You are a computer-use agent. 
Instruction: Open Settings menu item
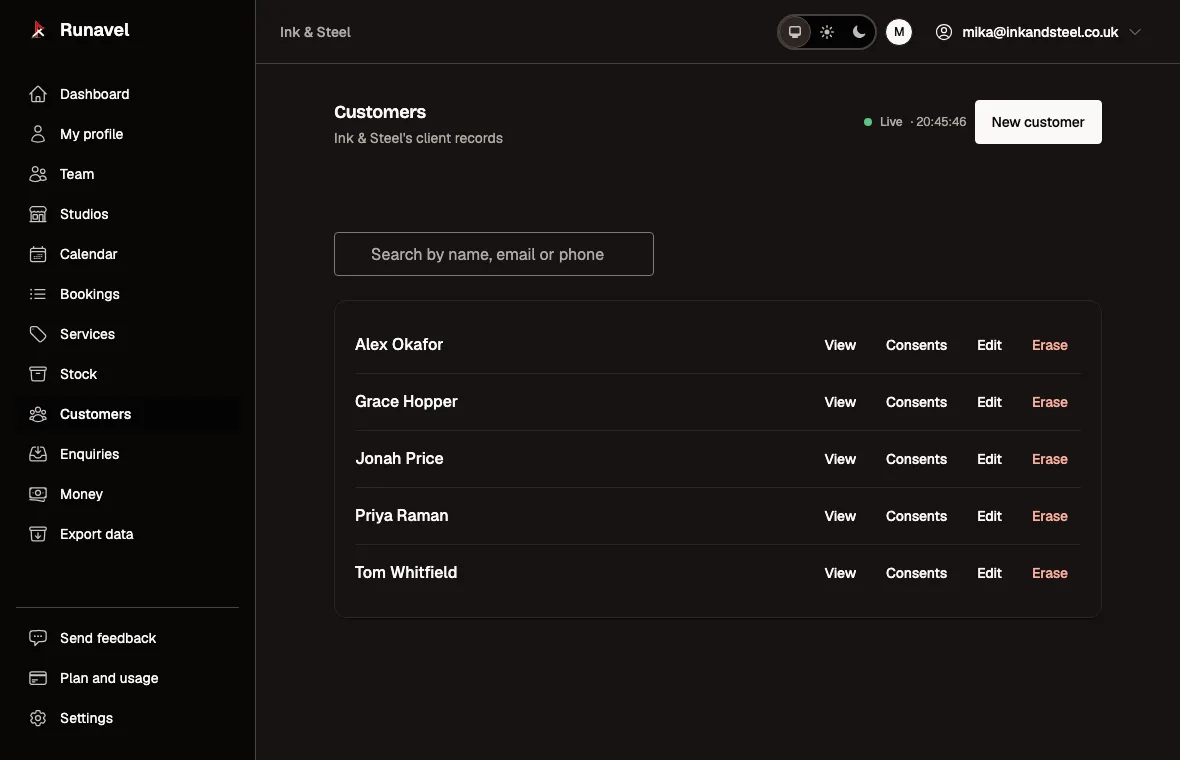[128, 718]
